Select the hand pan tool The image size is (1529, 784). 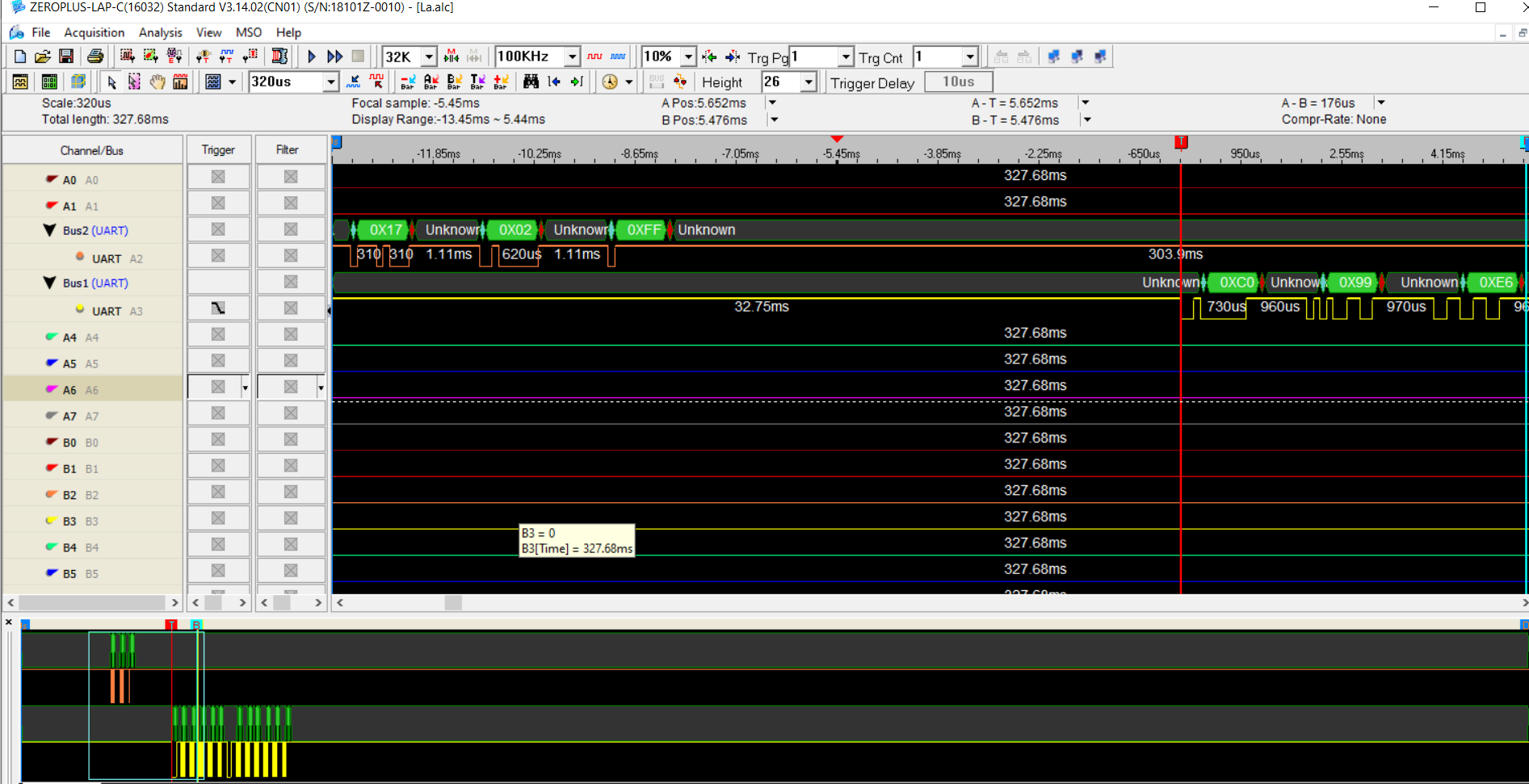[x=158, y=82]
